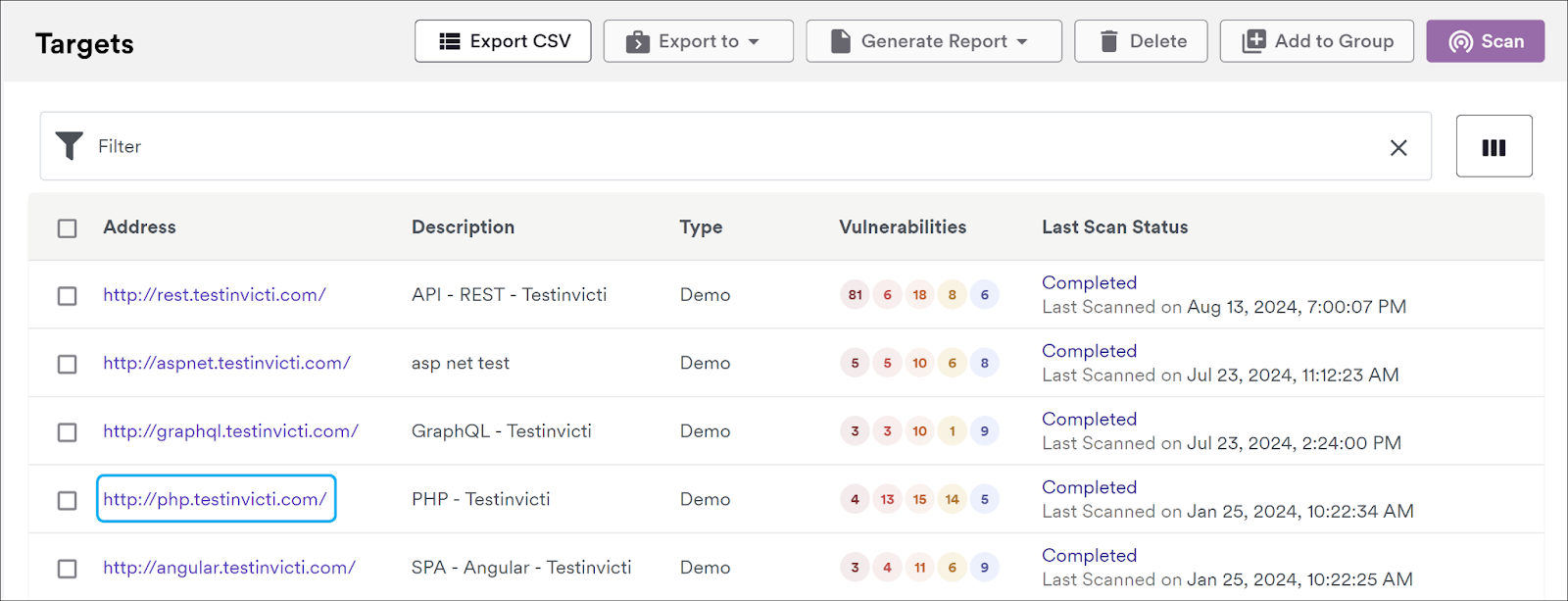Screen dimensions: 1568x601
Task: Open Completed status for graphql.testinvicti.com
Action: [x=1089, y=419]
